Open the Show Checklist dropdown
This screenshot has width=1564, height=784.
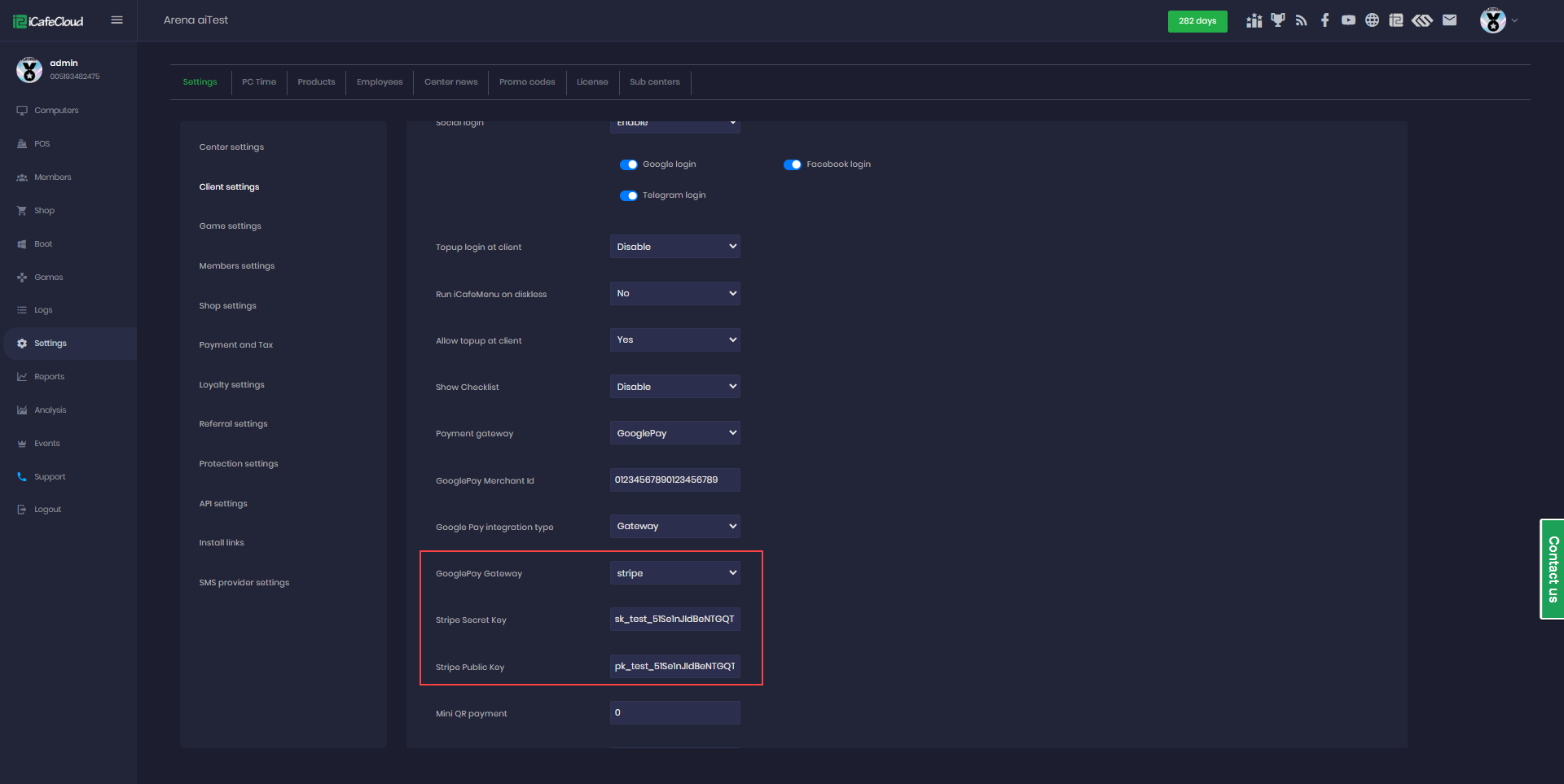pyautogui.click(x=674, y=387)
